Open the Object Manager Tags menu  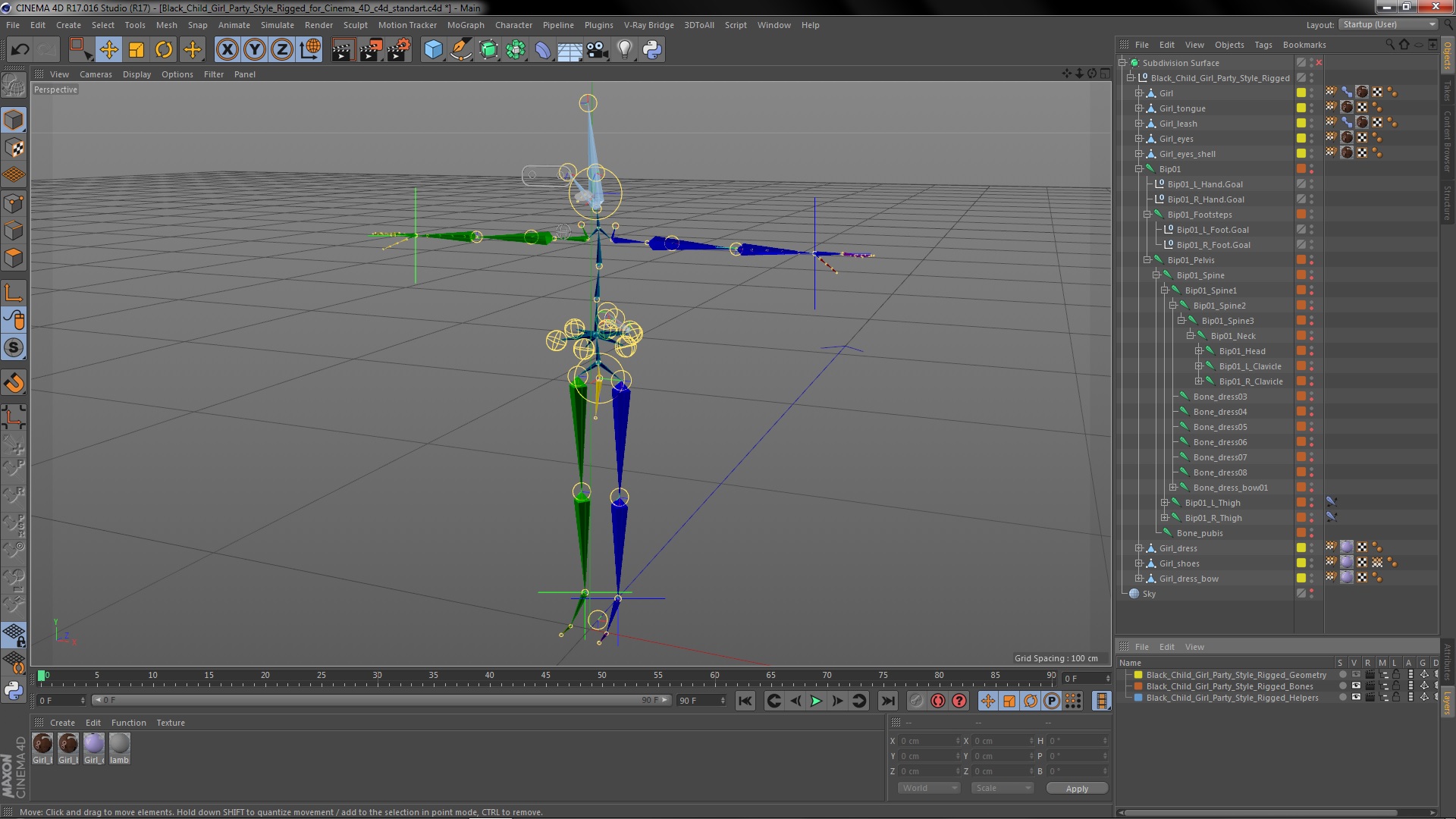pos(1263,45)
